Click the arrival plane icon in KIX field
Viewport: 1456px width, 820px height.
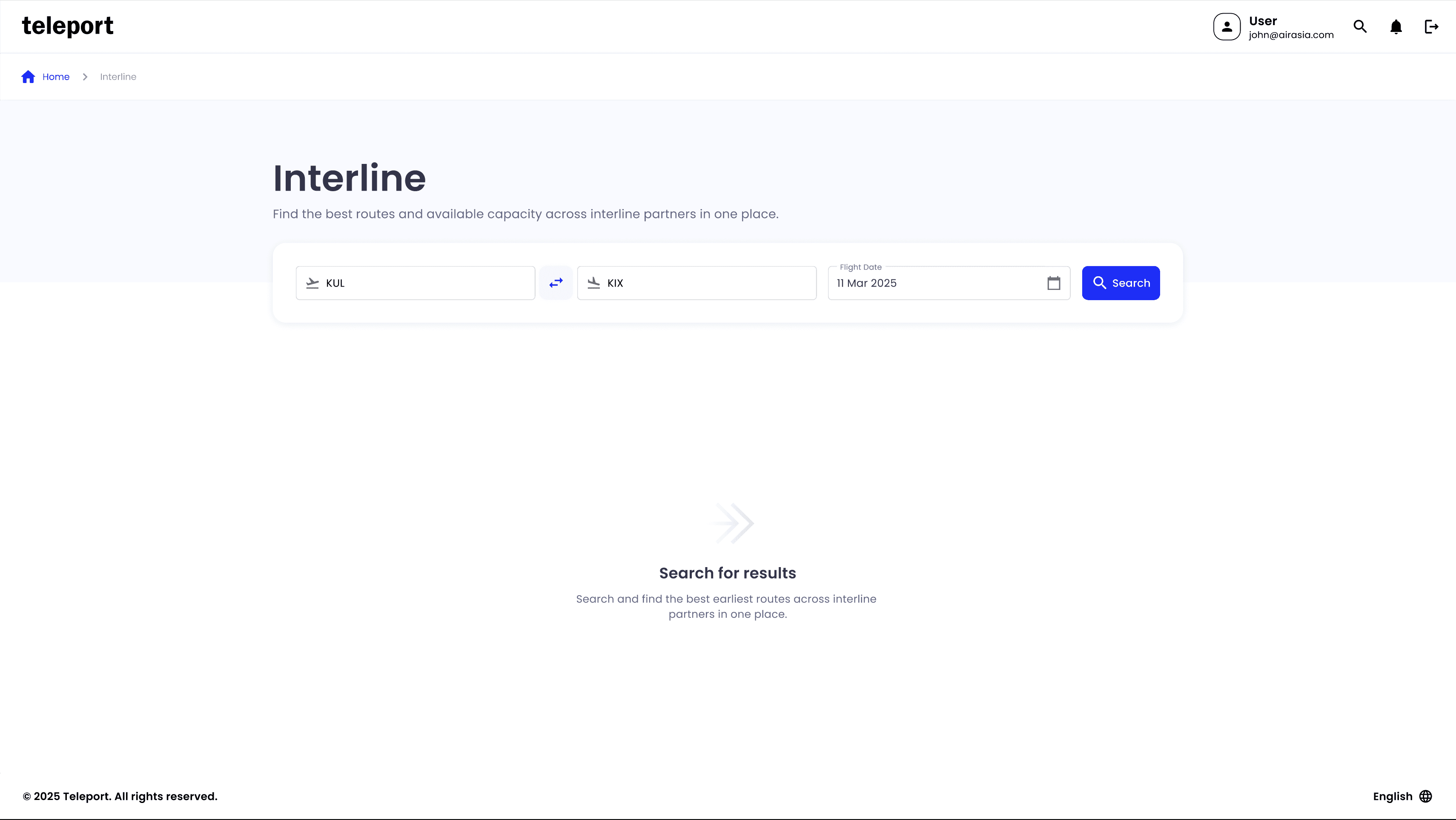click(x=593, y=283)
